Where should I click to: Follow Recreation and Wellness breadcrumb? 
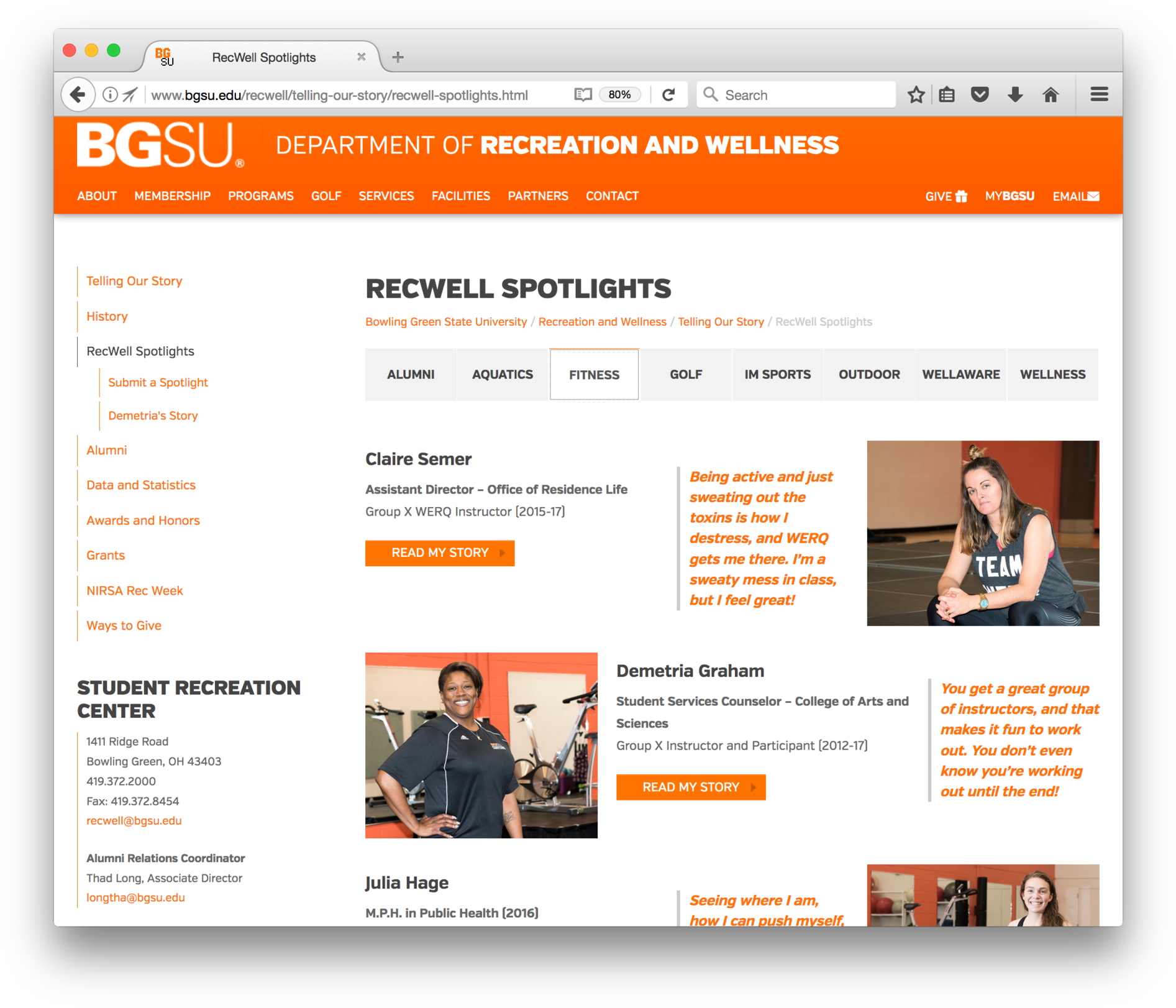(602, 322)
